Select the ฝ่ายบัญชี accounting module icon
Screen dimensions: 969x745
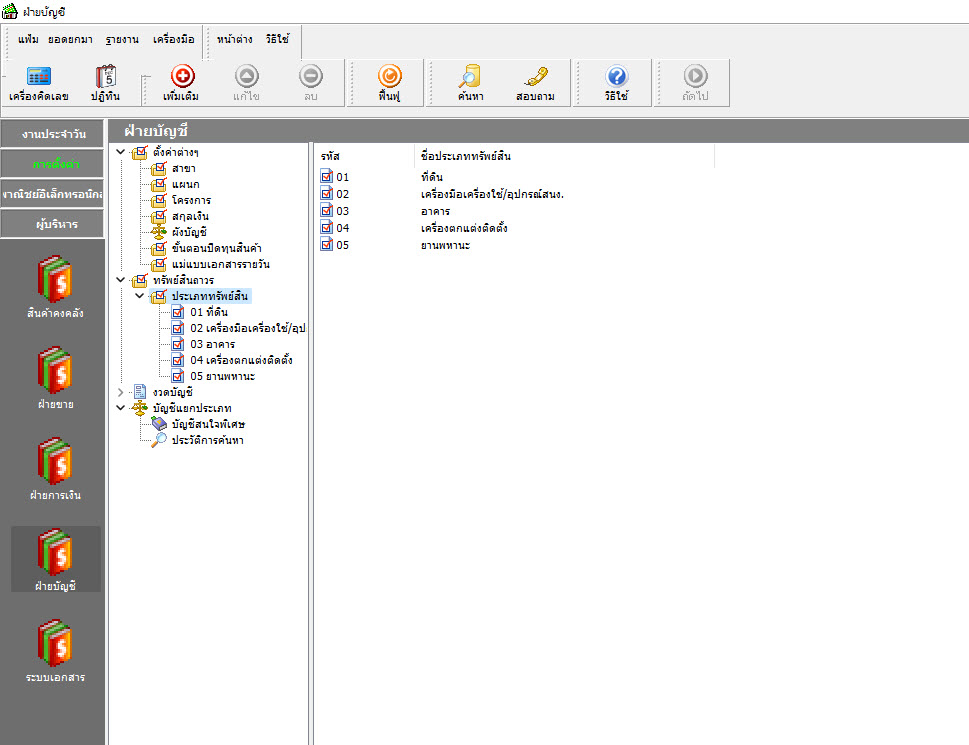tap(55, 560)
